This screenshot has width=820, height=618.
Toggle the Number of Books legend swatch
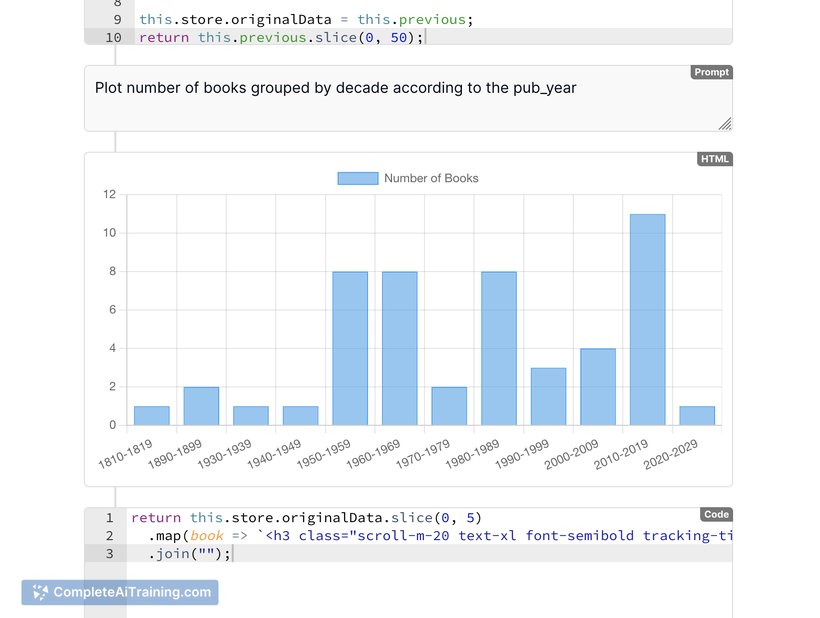tap(358, 178)
